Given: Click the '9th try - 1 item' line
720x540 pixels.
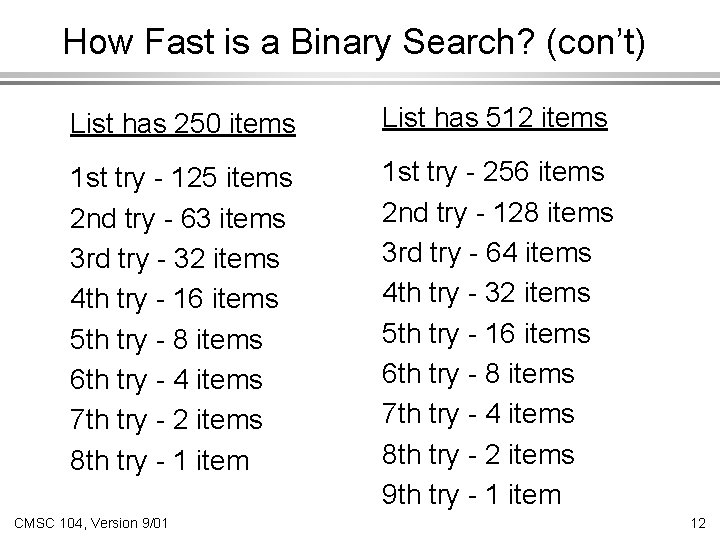Looking at the screenshot, I should tap(473, 494).
